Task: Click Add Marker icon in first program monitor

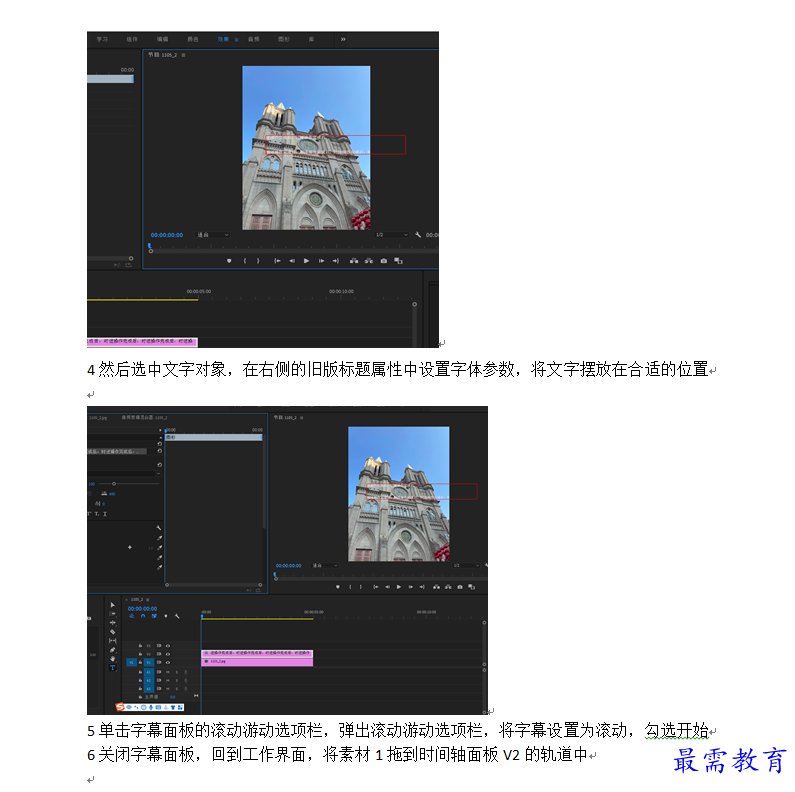Action: click(229, 261)
